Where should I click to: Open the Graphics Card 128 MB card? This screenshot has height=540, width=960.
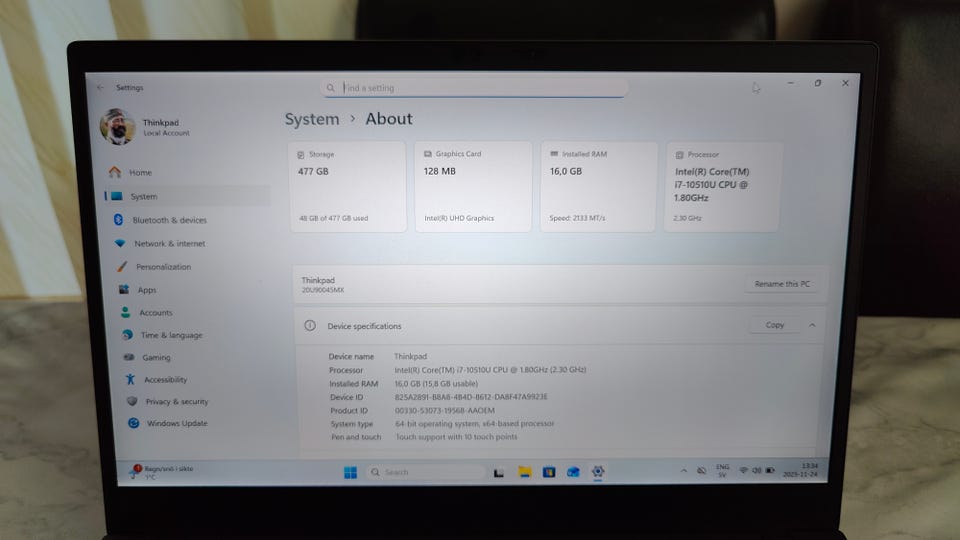(x=473, y=187)
